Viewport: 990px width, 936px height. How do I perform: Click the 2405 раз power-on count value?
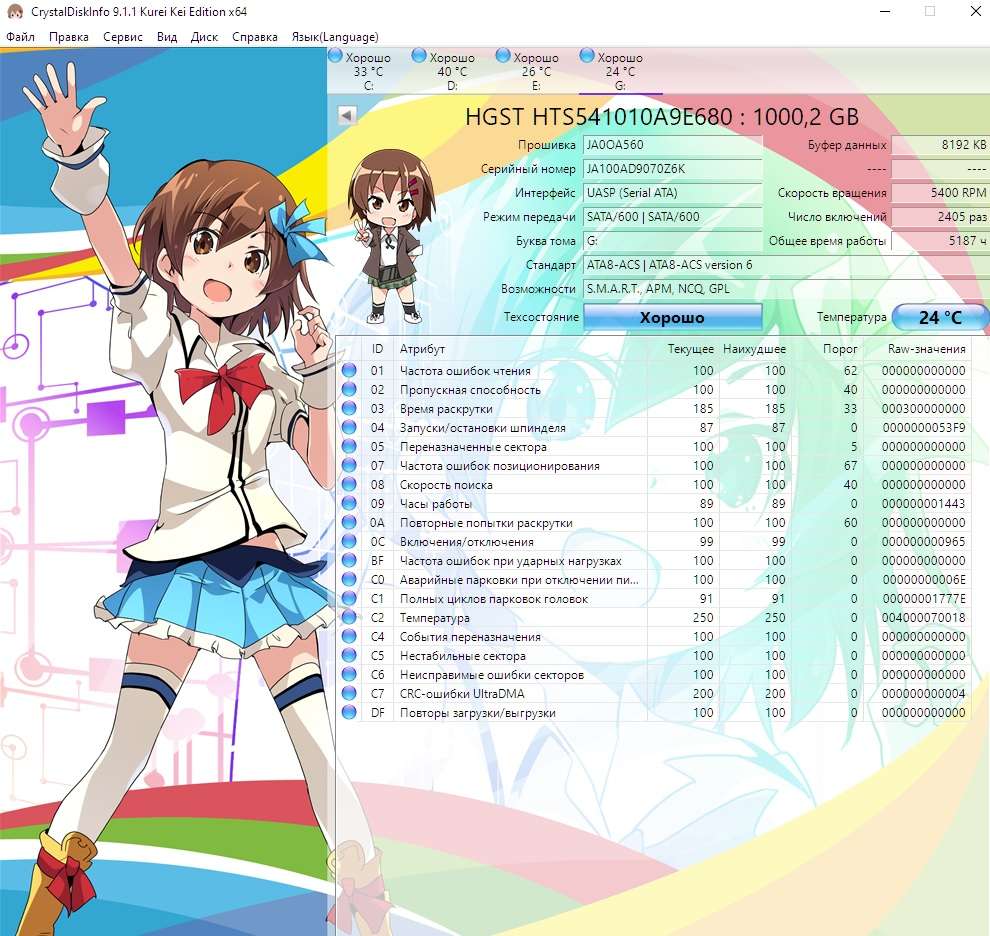click(940, 217)
